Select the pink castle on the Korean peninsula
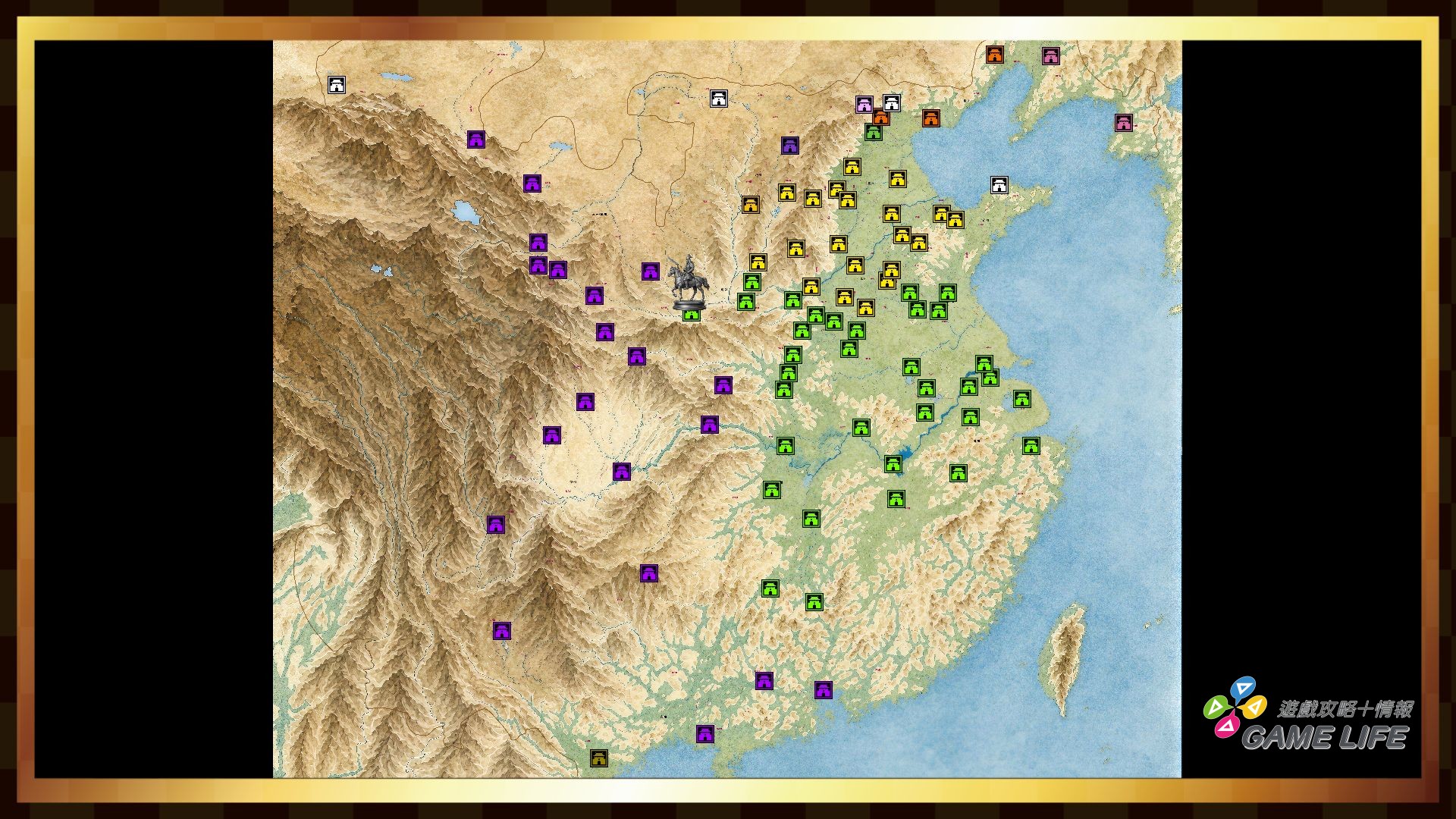 point(1124,122)
